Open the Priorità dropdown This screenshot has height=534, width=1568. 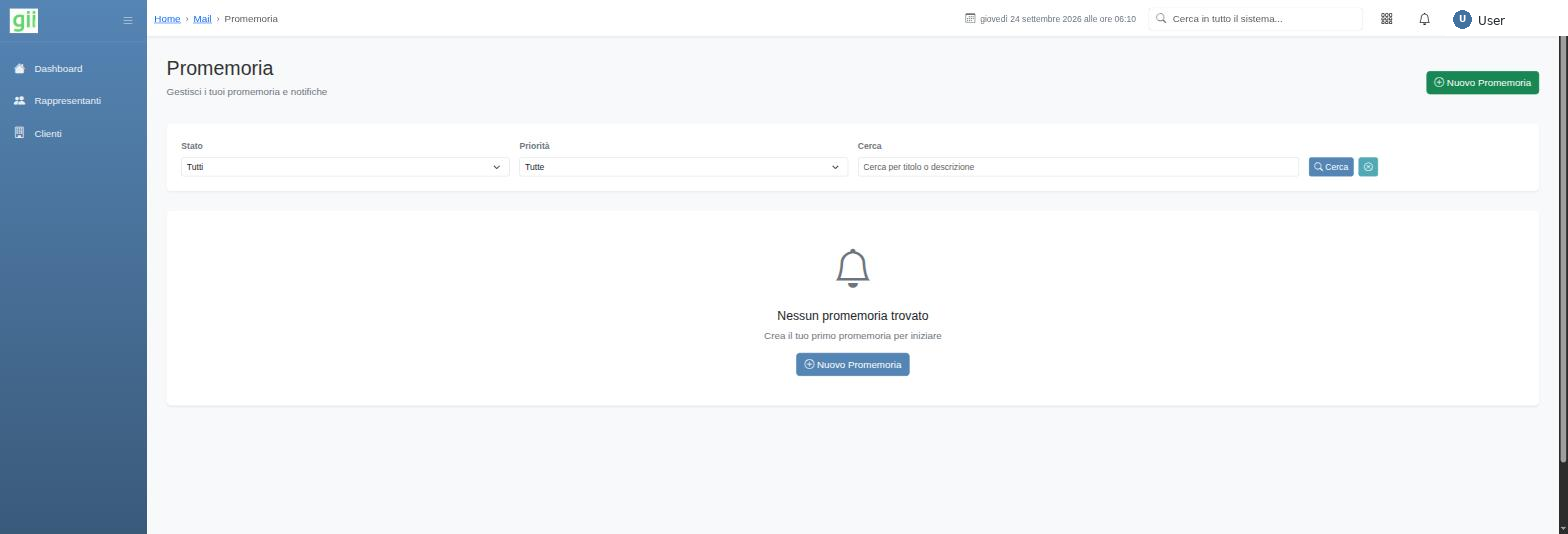tap(683, 167)
